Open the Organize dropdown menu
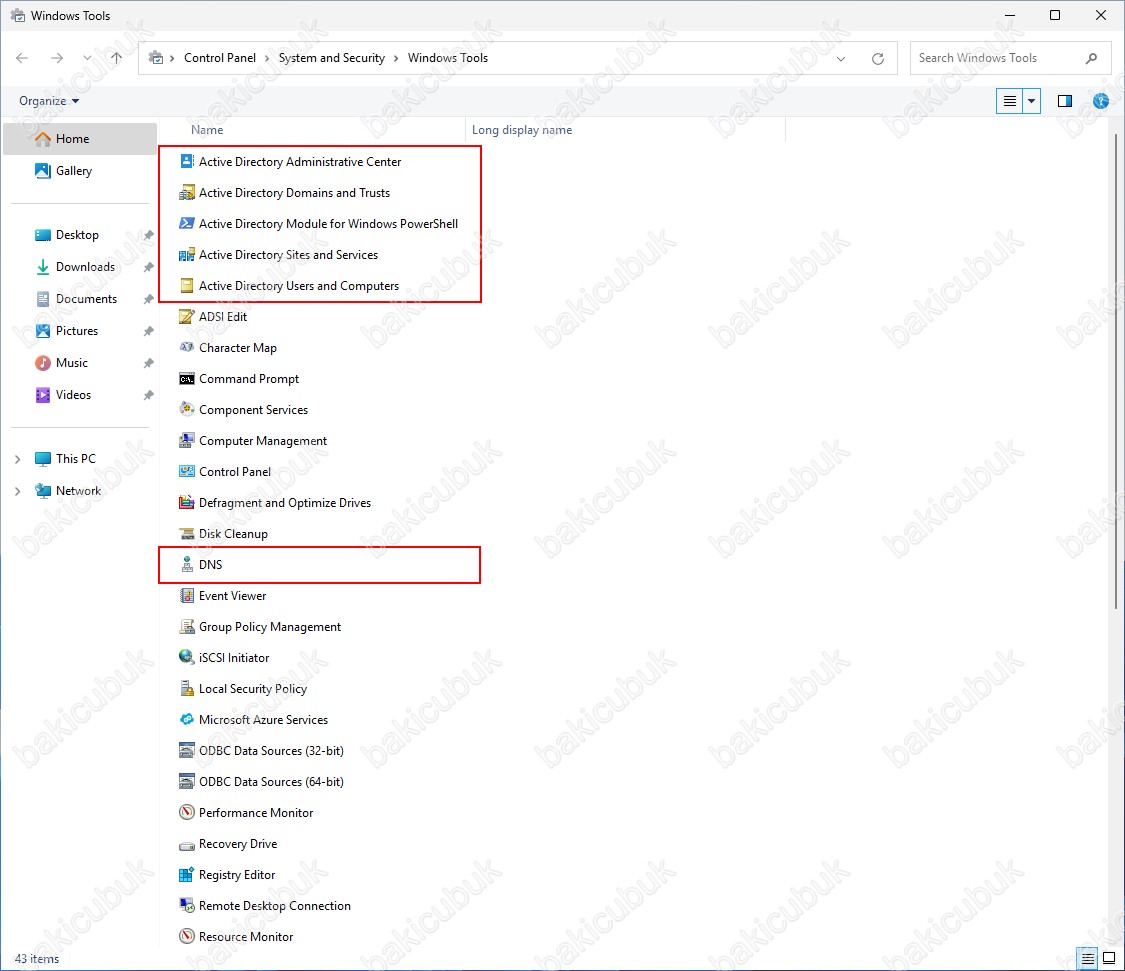This screenshot has width=1125, height=971. pos(49,101)
